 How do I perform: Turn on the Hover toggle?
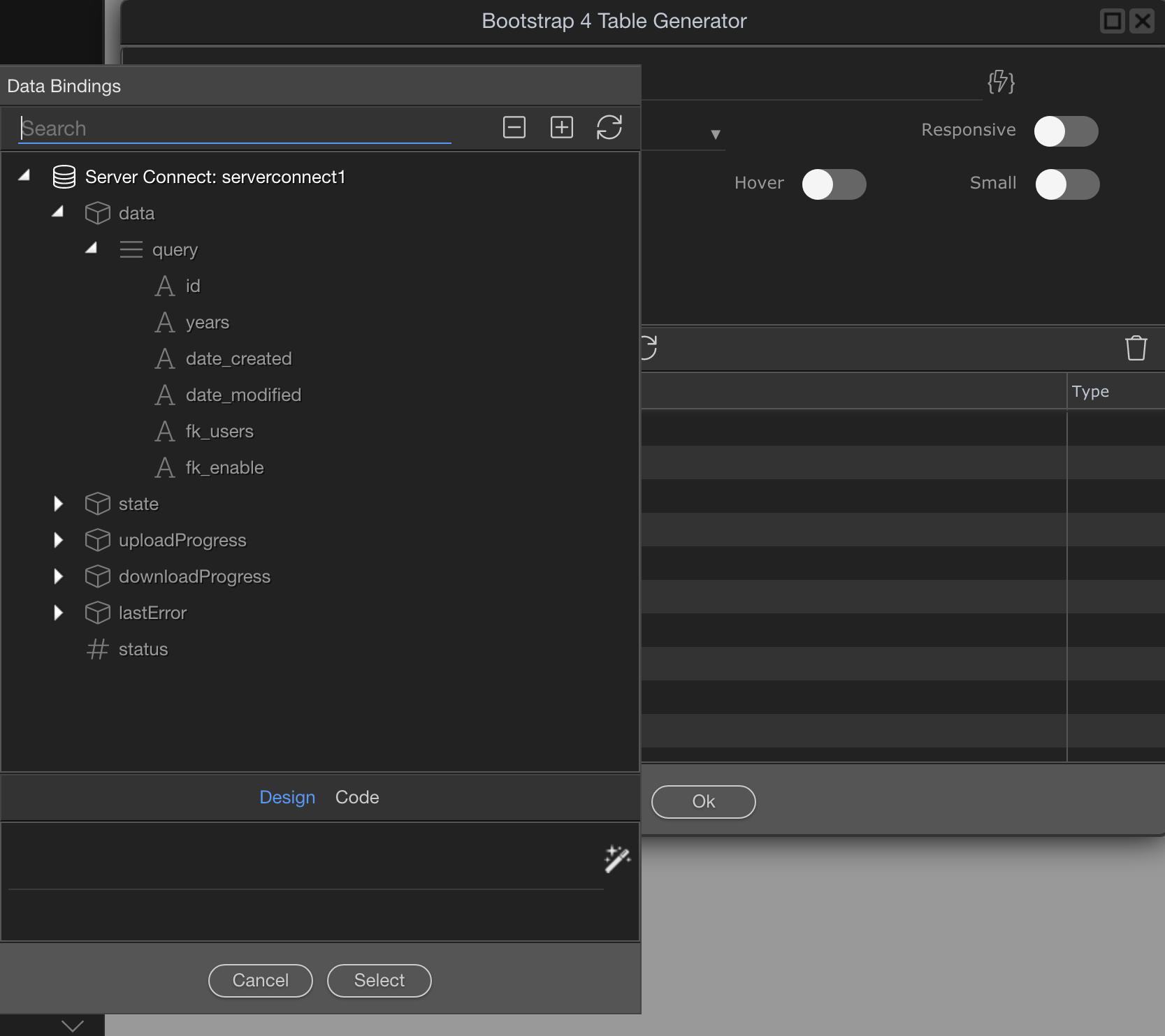(833, 184)
